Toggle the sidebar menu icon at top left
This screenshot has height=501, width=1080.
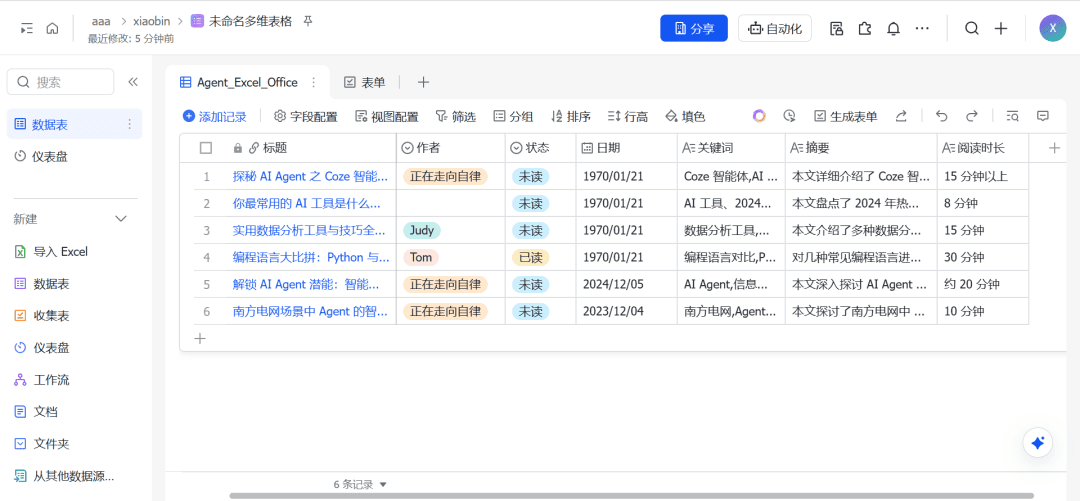pyautogui.click(x=26, y=28)
